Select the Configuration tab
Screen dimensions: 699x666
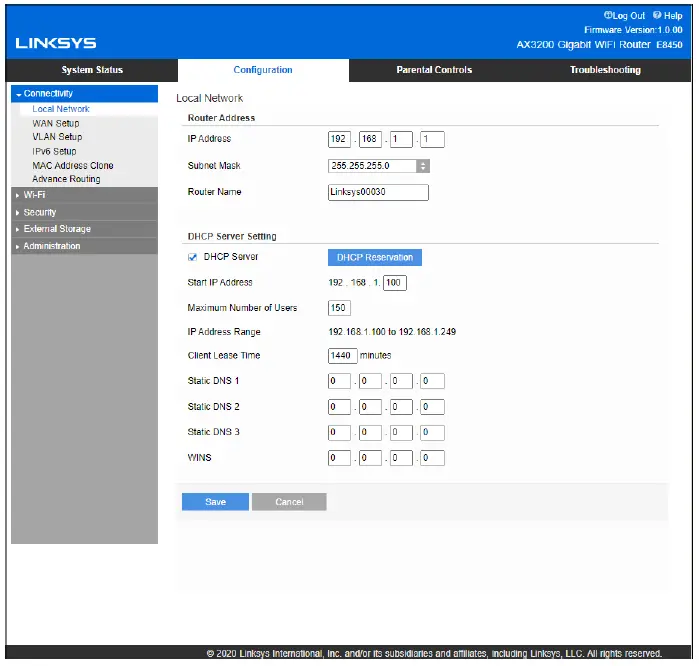tap(263, 70)
